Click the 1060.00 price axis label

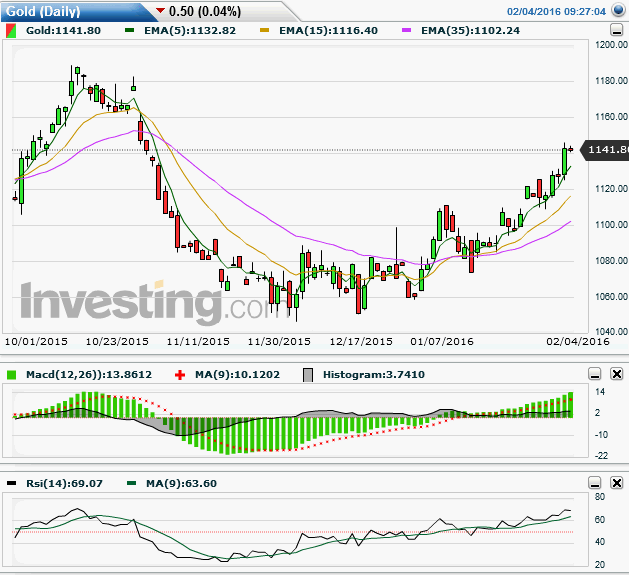[x=611, y=296]
